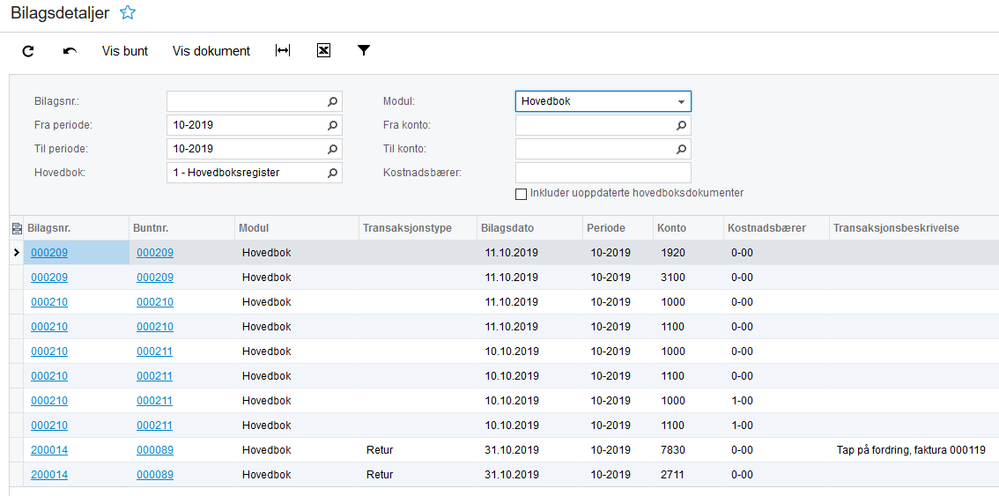Sort by Bilagsnr. column header
Viewport: 999px width, 496px height.
(76, 228)
